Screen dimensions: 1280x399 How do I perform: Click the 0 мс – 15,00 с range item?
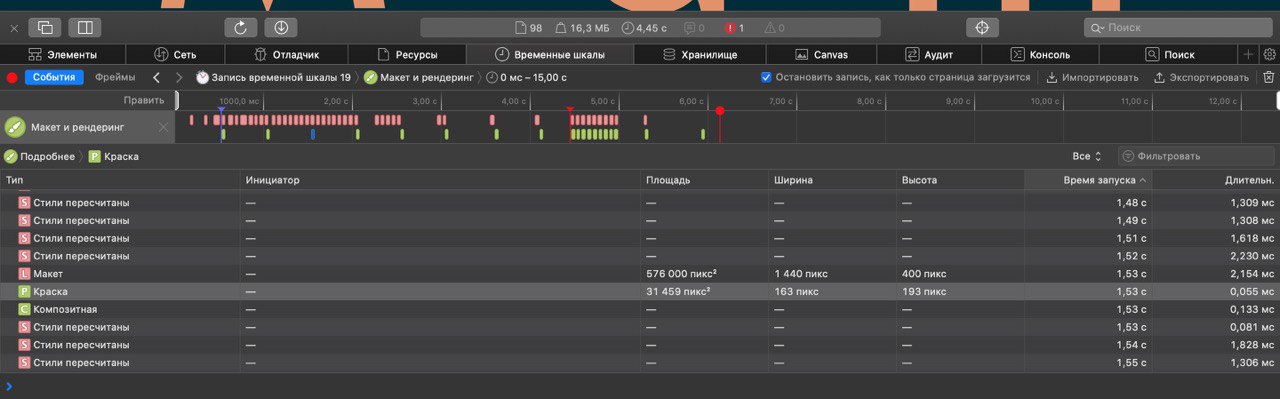(x=526, y=77)
